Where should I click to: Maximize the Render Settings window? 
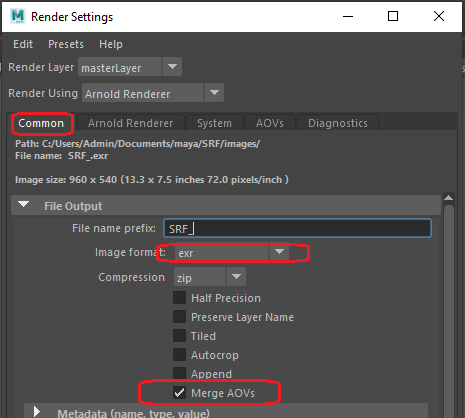coord(393,16)
